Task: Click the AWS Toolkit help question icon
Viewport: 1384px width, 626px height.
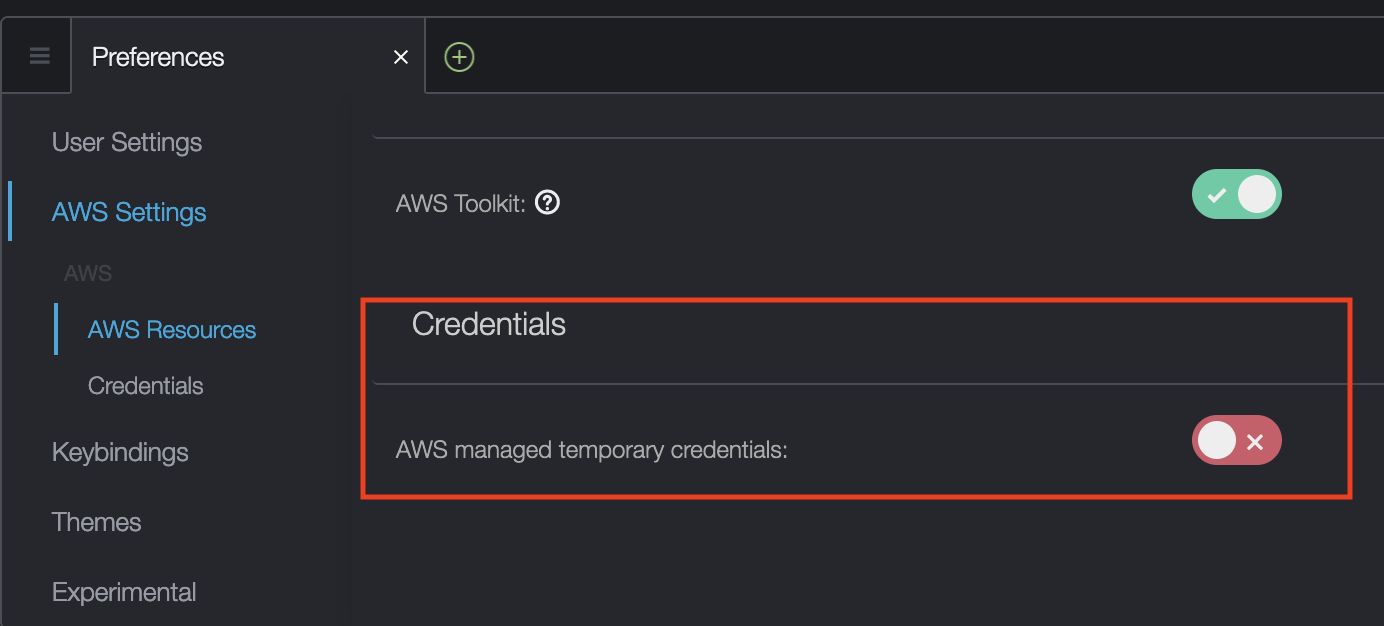Action: (547, 203)
